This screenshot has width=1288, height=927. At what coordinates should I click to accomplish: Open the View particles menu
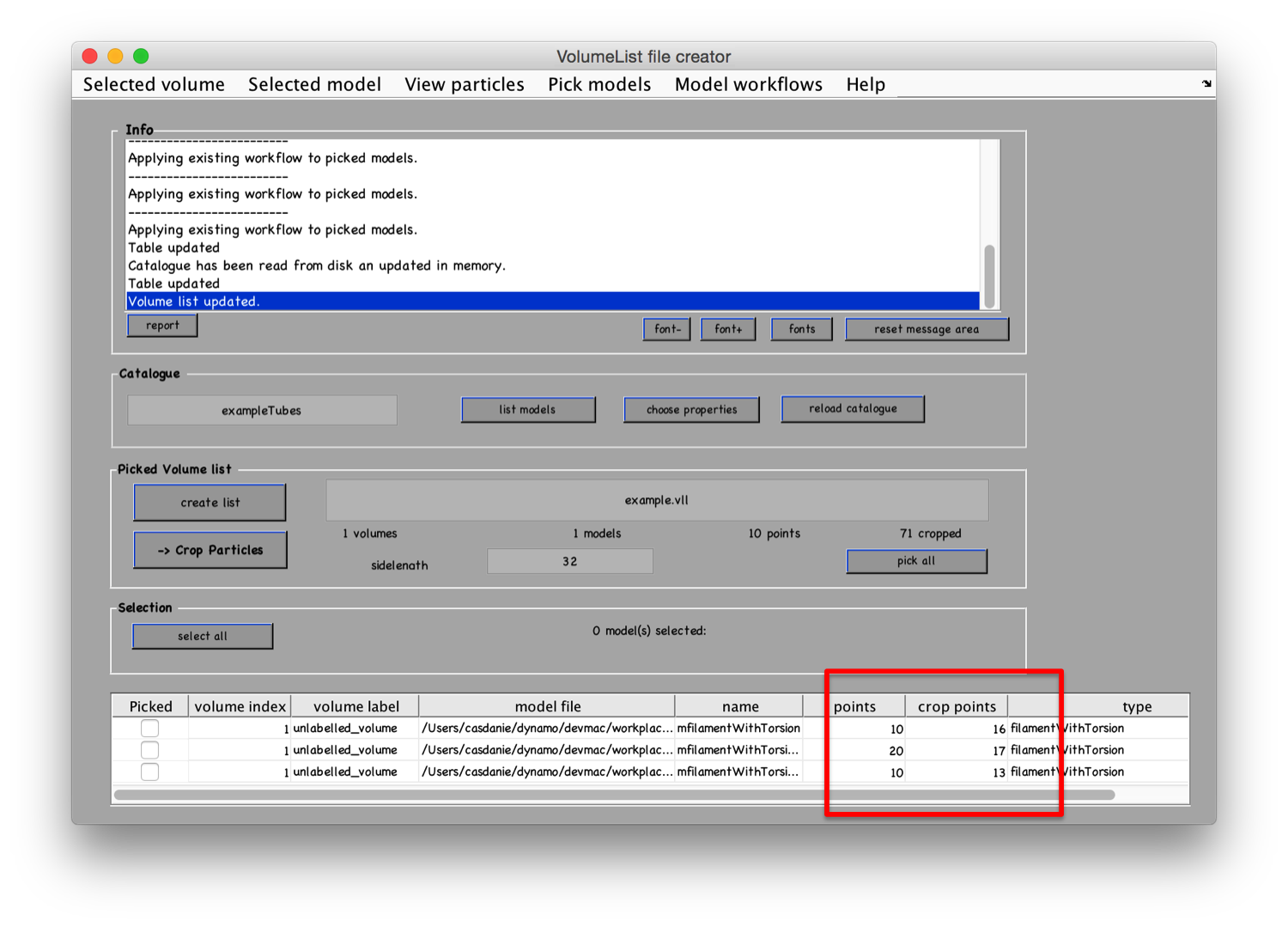click(465, 84)
